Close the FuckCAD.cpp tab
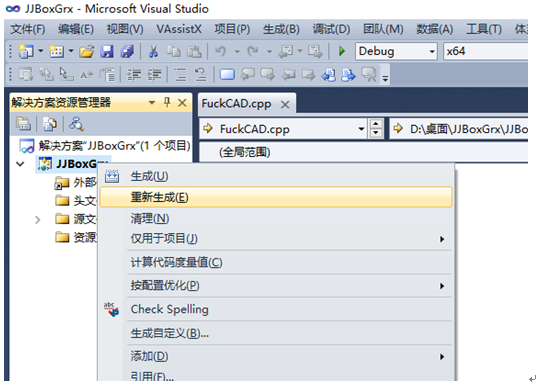Screen dimensions: 538x382 [285, 104]
